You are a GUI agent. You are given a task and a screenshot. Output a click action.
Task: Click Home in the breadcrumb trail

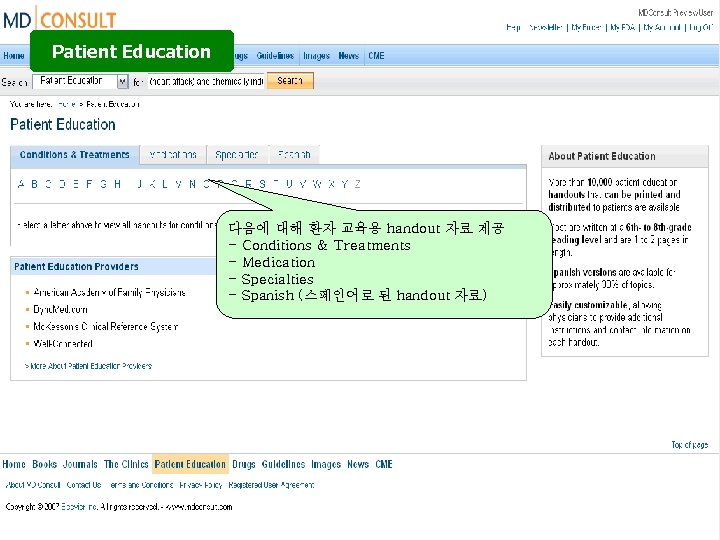pyautogui.click(x=67, y=104)
